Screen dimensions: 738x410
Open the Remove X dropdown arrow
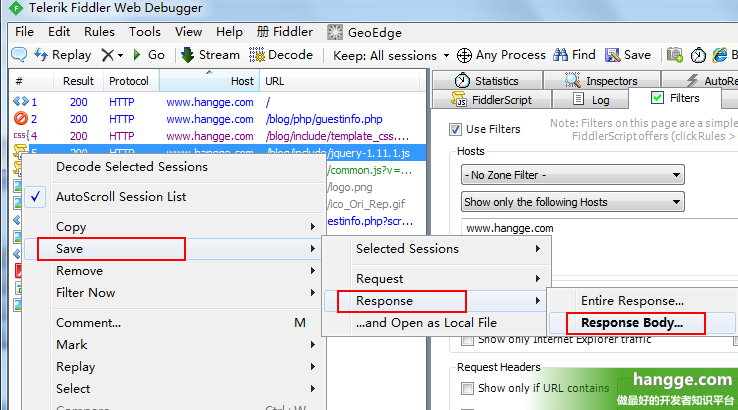click(x=120, y=56)
